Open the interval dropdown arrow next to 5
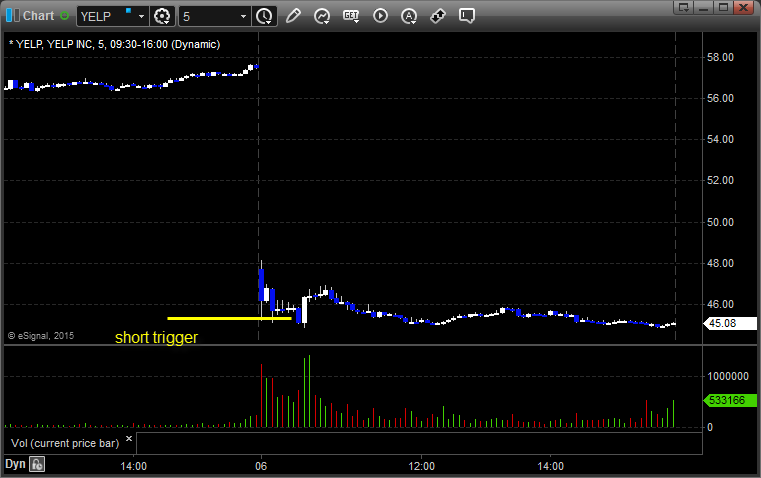 tap(243, 16)
